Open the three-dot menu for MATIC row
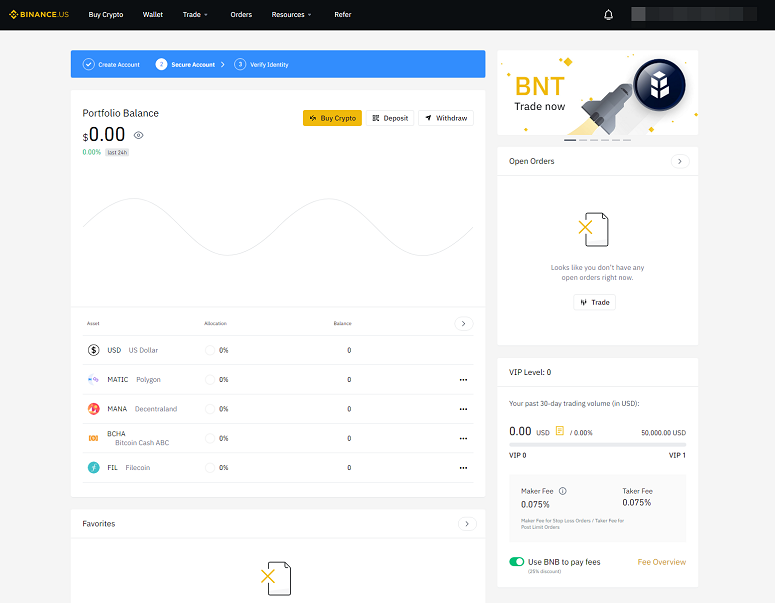 (463, 380)
